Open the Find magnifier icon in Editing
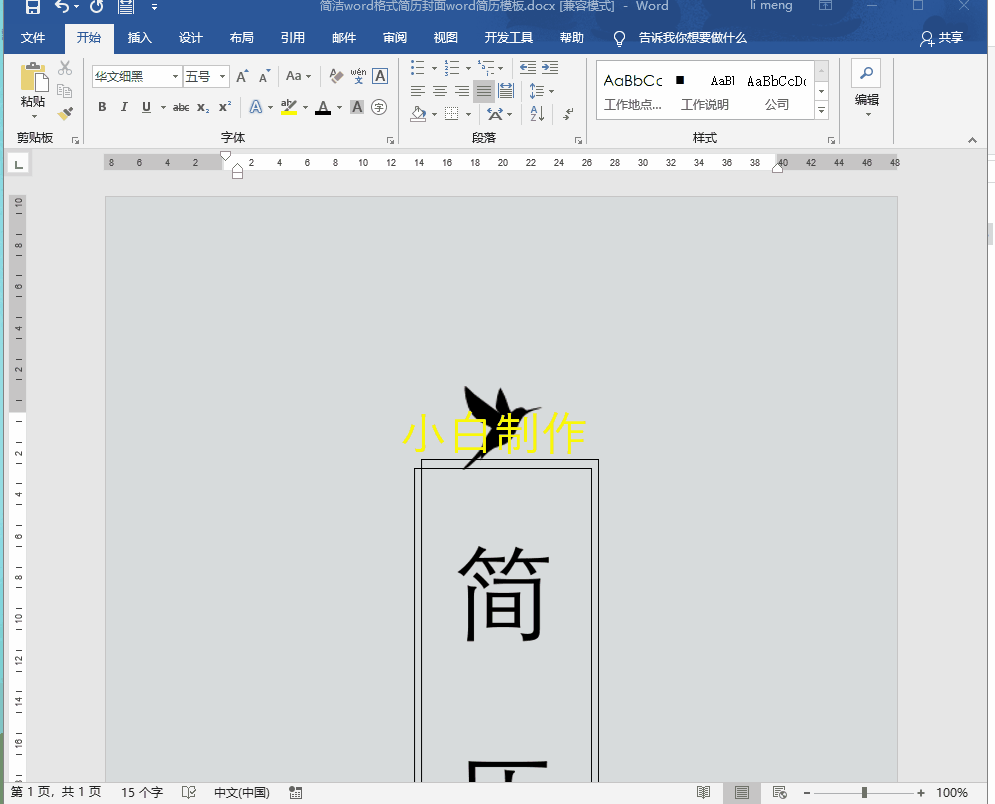 coord(866,74)
